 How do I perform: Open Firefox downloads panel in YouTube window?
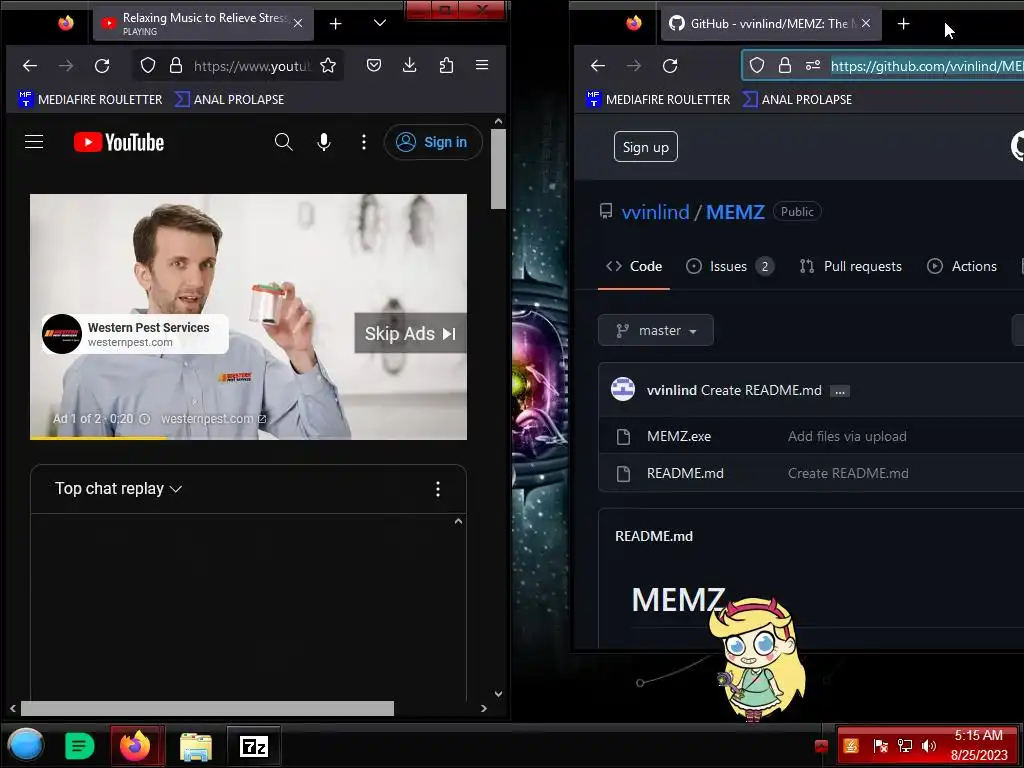click(409, 65)
